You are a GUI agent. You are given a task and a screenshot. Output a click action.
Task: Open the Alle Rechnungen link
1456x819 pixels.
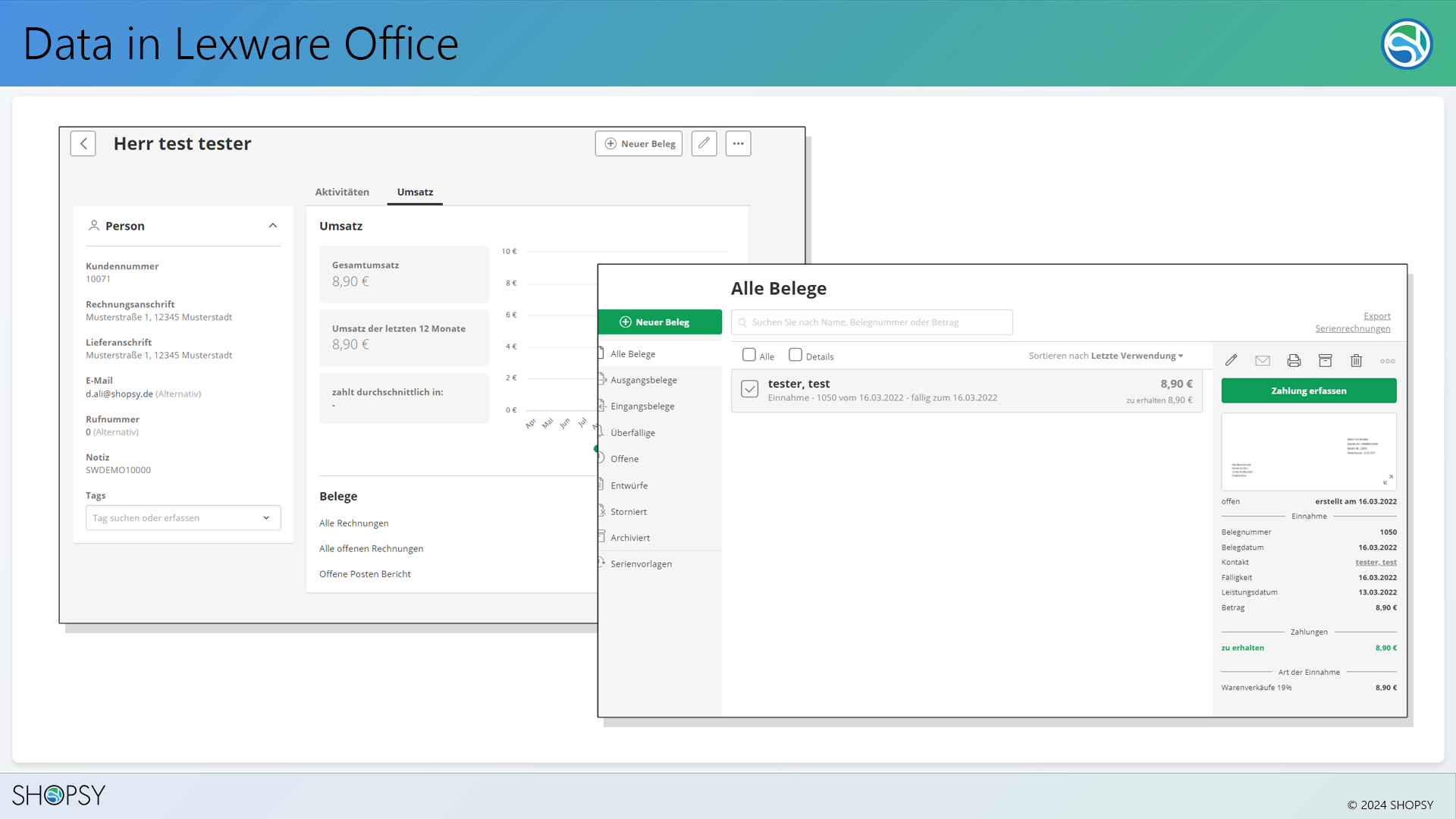(353, 523)
